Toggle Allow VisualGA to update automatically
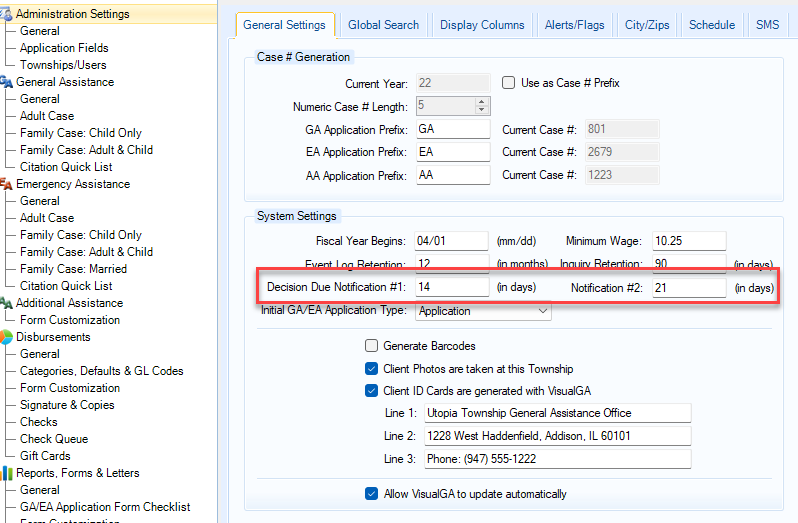Image resolution: width=798 pixels, height=523 pixels. (x=372, y=494)
